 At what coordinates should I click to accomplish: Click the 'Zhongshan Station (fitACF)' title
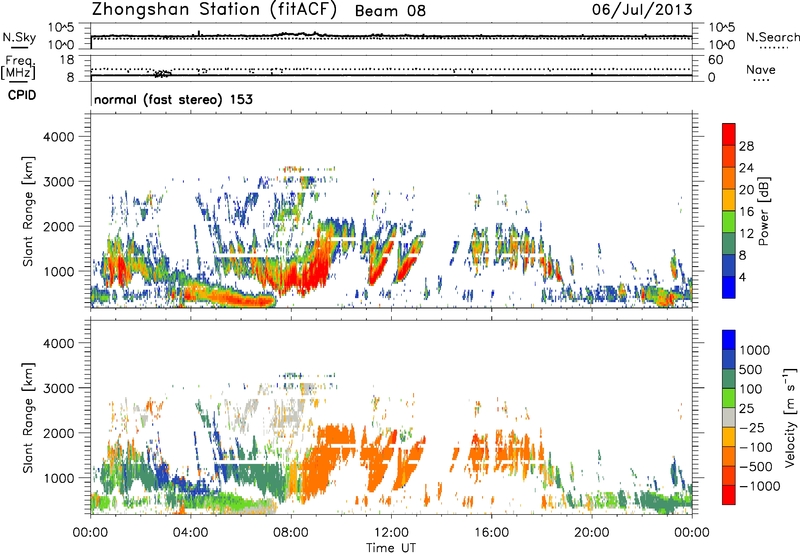pos(214,10)
